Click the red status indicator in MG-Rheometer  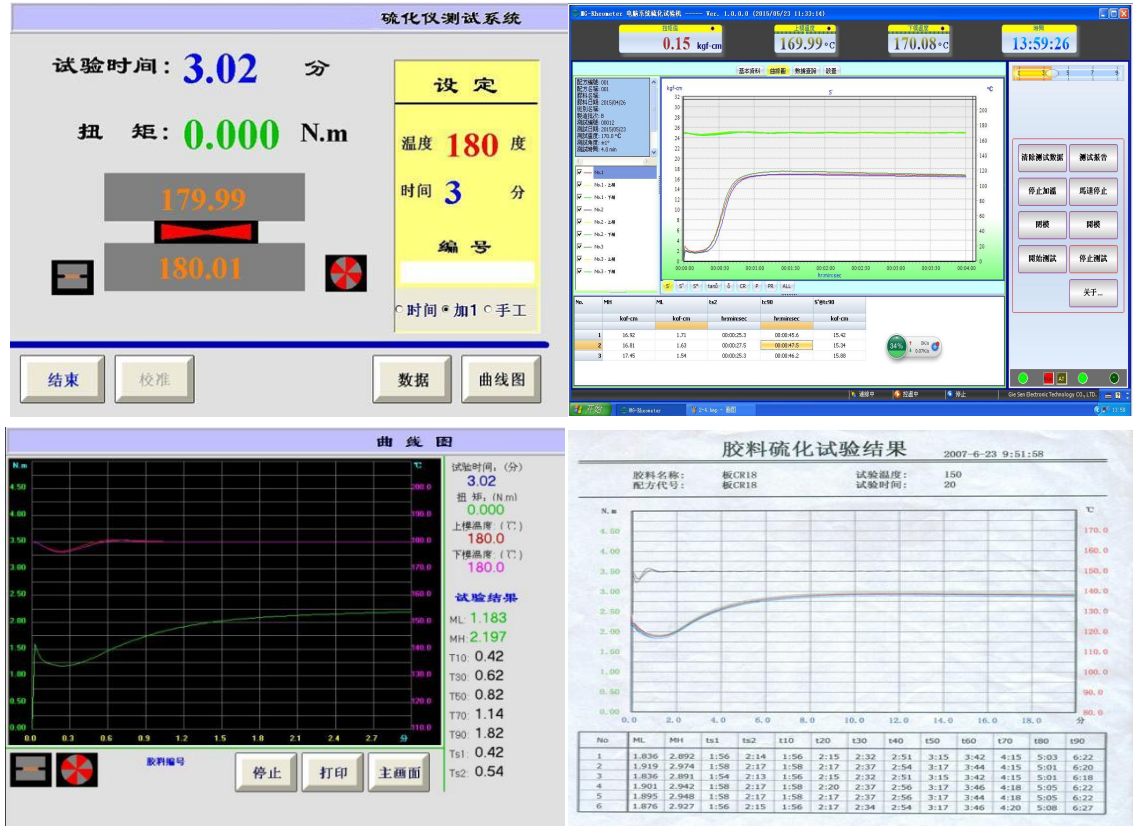(x=1048, y=378)
